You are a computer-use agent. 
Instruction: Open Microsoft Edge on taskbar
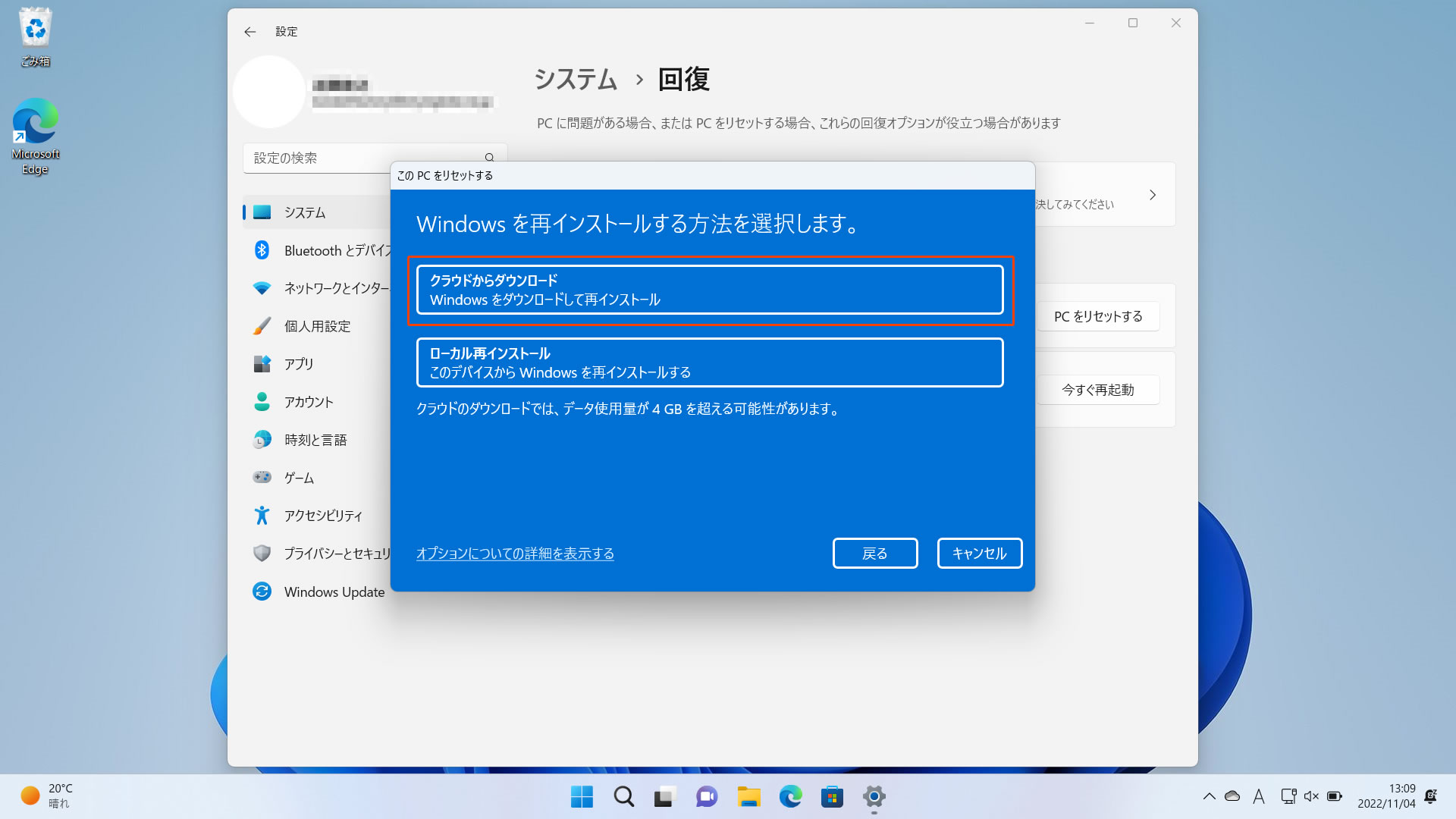click(790, 796)
